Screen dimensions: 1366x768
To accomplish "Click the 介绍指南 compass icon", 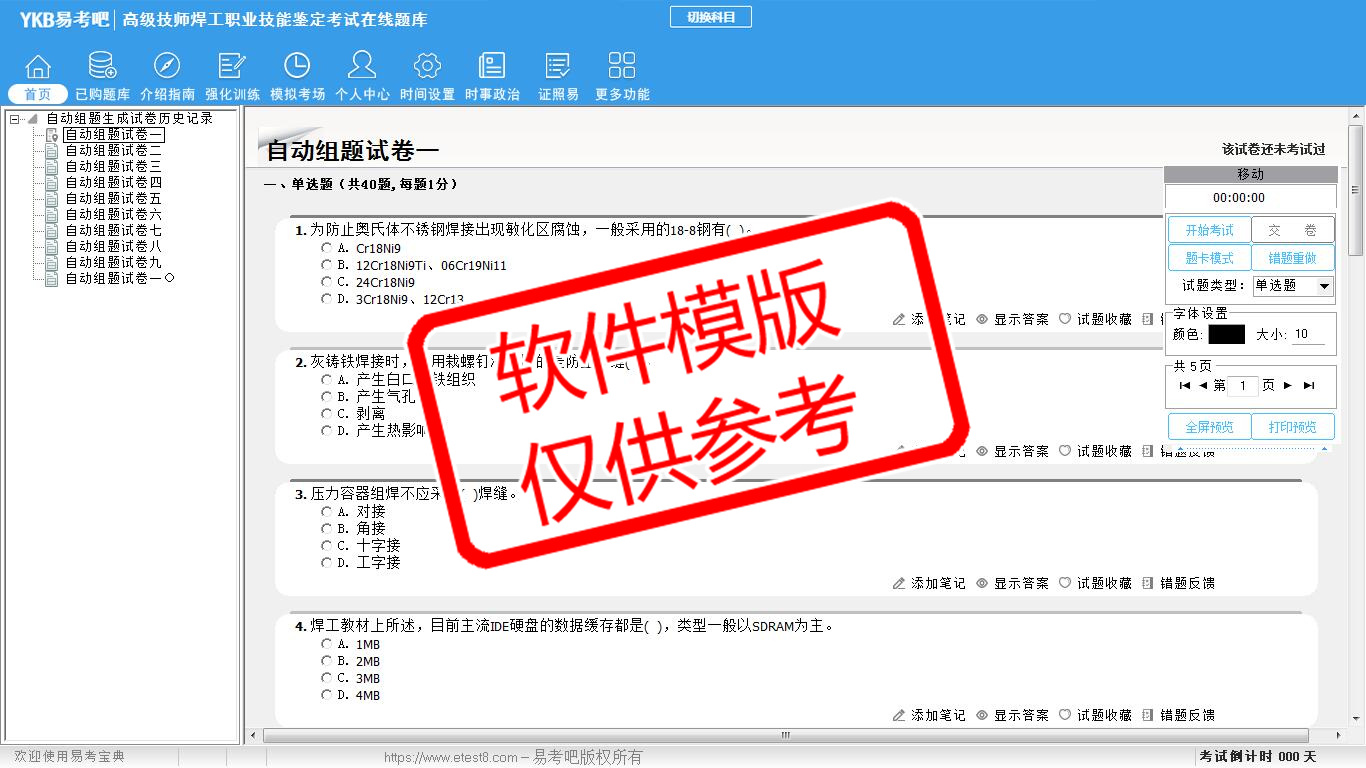I will click(167, 67).
